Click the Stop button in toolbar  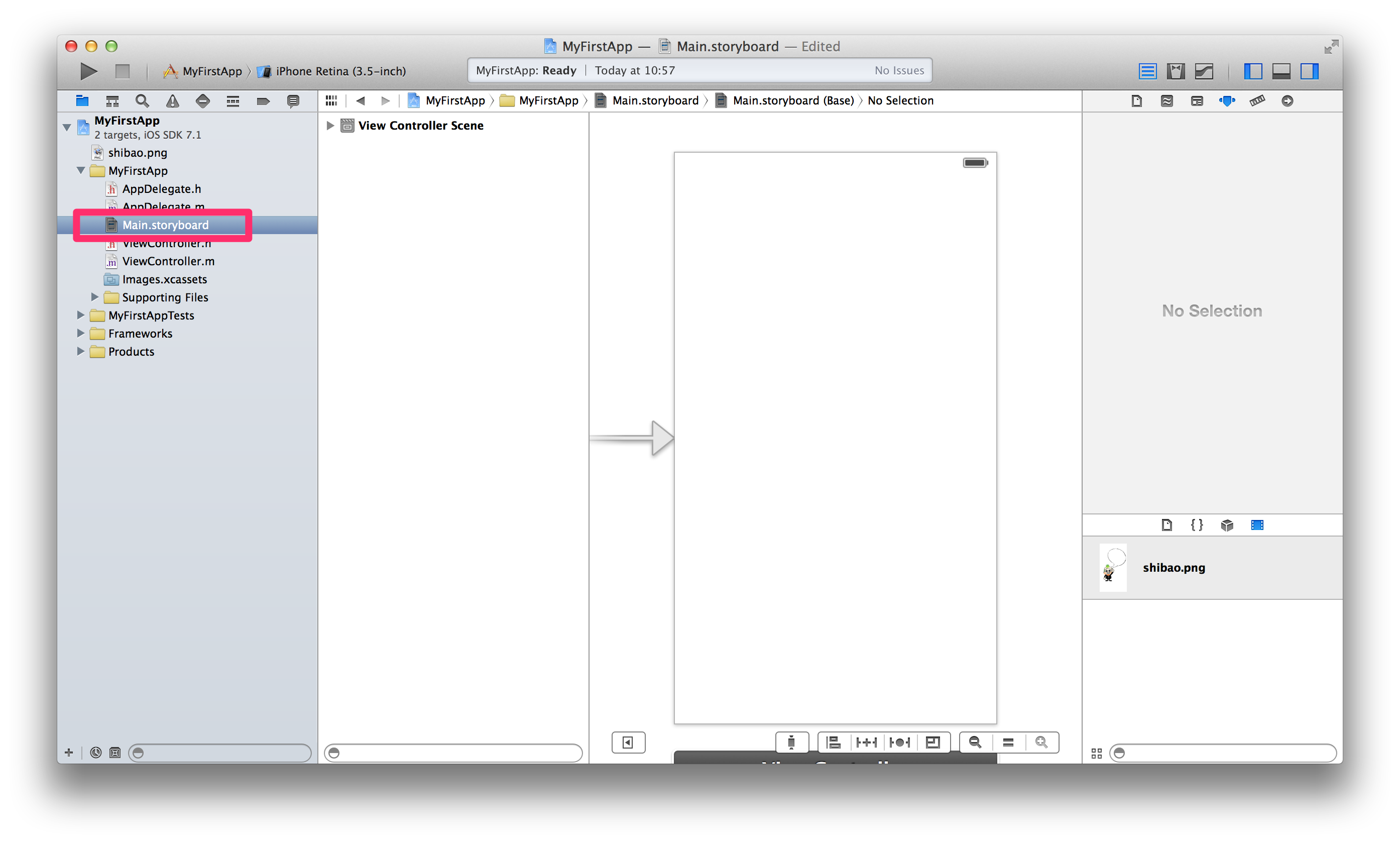click(x=122, y=71)
